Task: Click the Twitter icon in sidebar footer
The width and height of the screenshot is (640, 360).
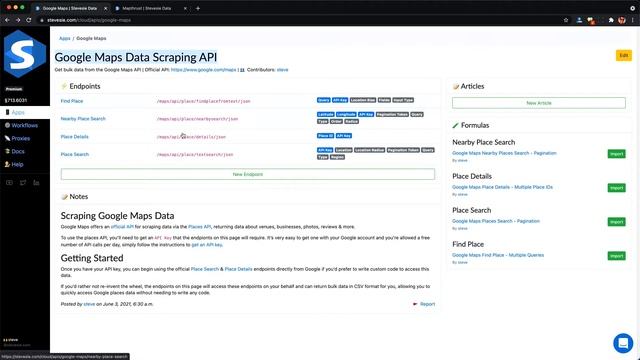Action: coord(23,182)
